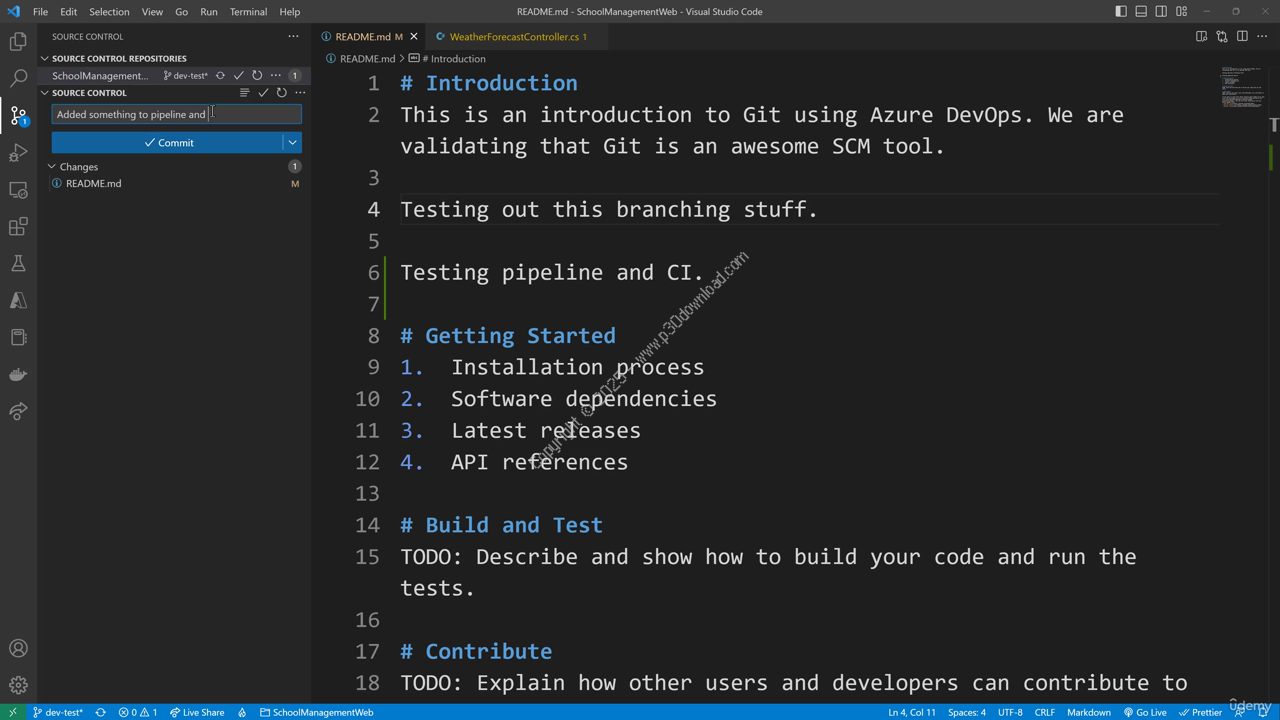Open the Azure view in activity bar
The width and height of the screenshot is (1280, 720).
click(18, 300)
